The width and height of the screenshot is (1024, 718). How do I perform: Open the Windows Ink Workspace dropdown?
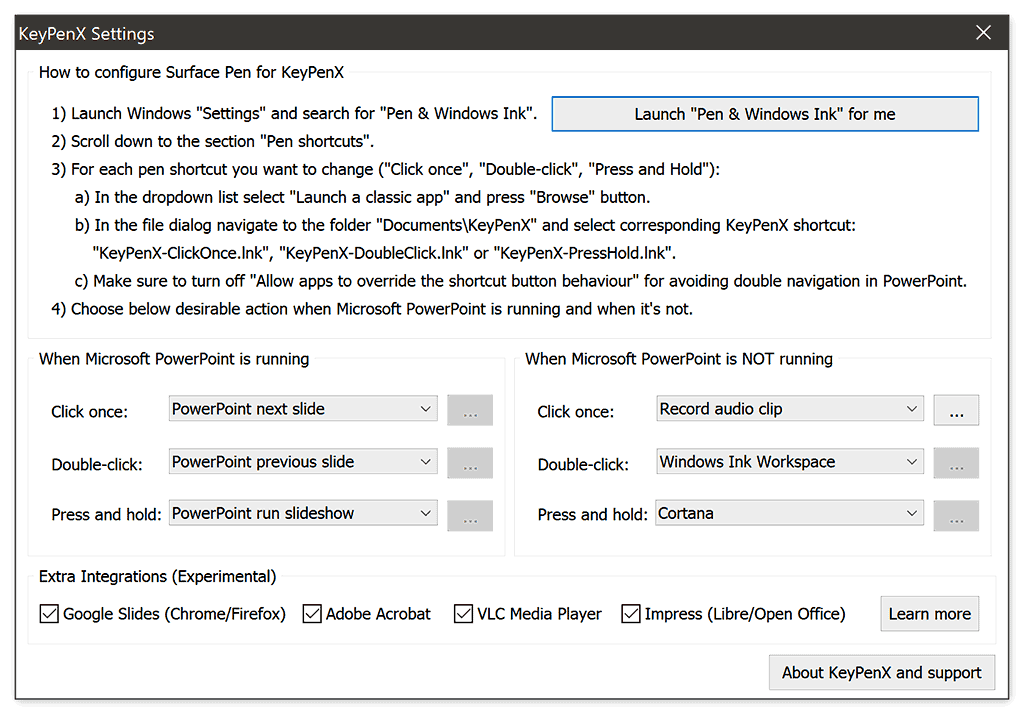coord(789,462)
